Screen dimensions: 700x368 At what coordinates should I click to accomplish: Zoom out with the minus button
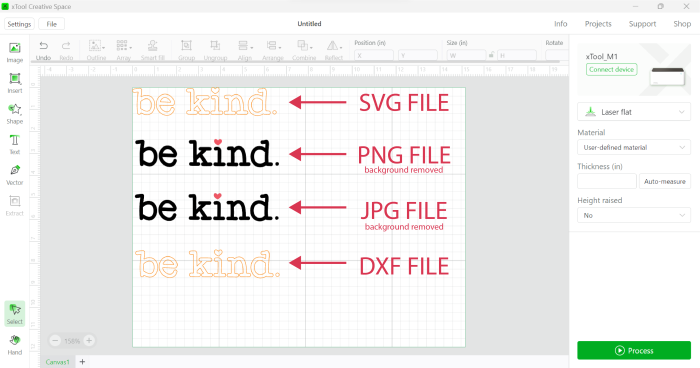(55, 341)
